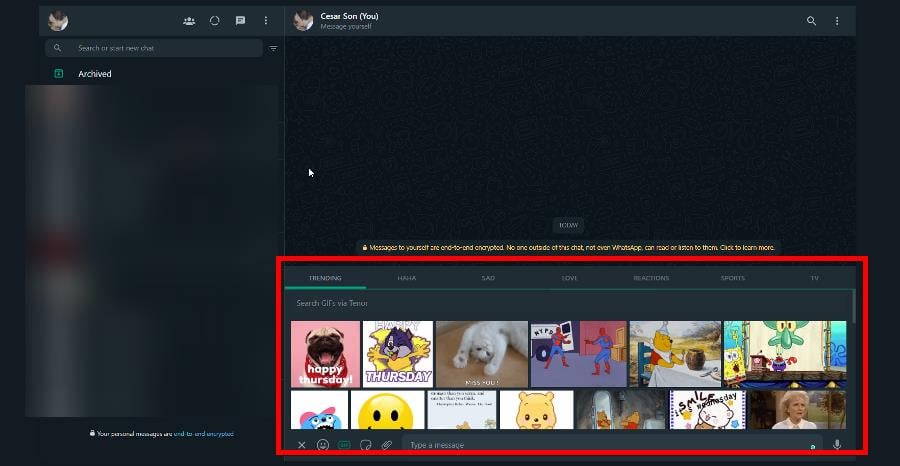This screenshot has width=900, height=466.
Task: Close the GIF picker with X icon
Action: click(x=301, y=445)
